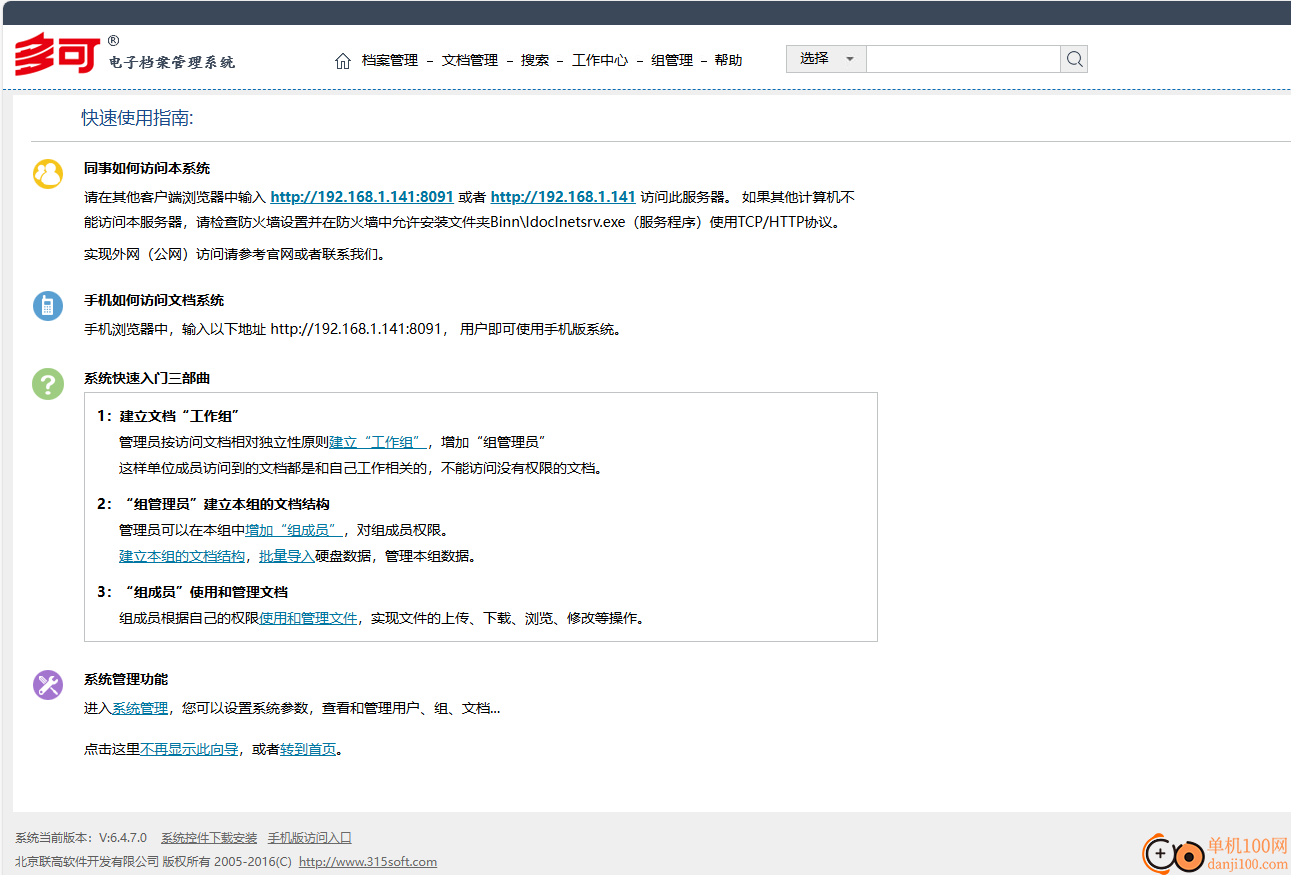Image resolution: width=1291 pixels, height=875 pixels.
Task: Click heading 系统管理功能
Action: (126, 679)
